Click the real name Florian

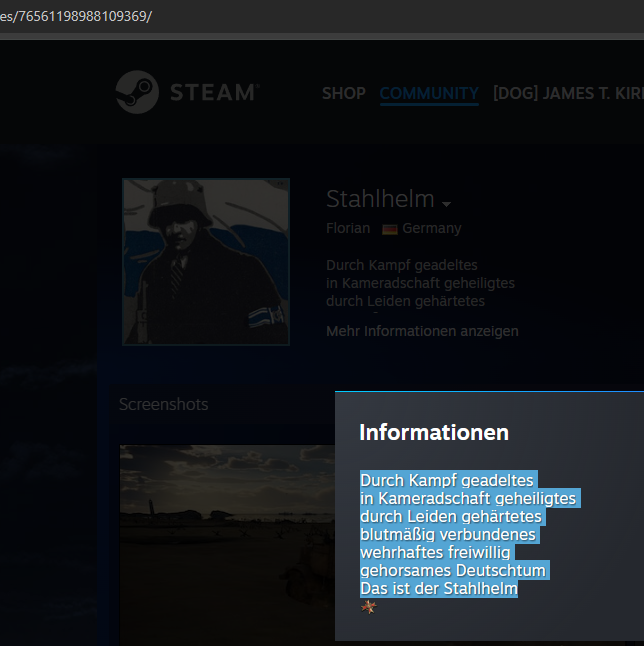pyautogui.click(x=348, y=228)
